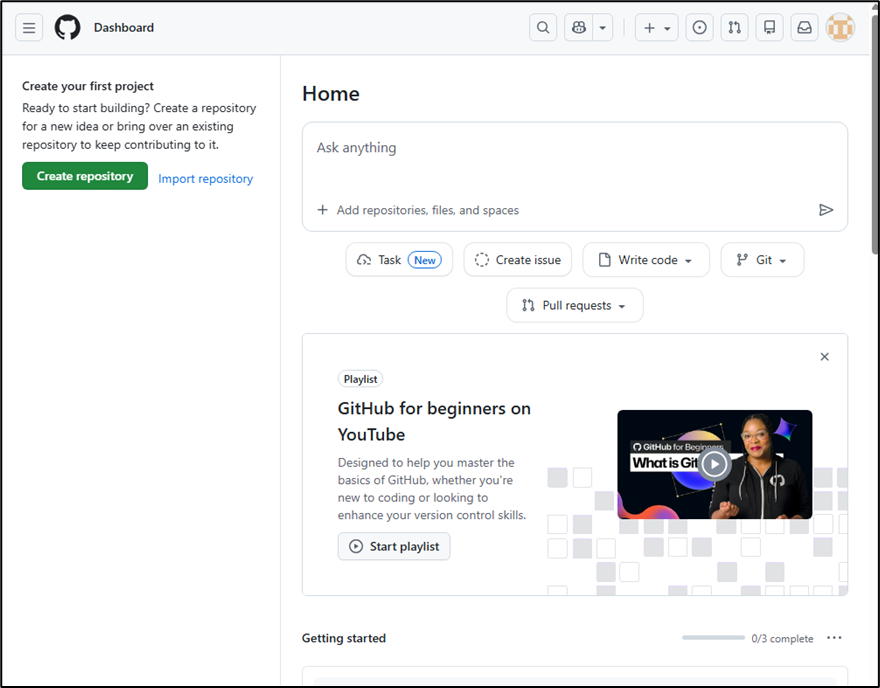This screenshot has height=688, width=880.
Task: Click the GitHub Octocat logo
Action: 67,27
